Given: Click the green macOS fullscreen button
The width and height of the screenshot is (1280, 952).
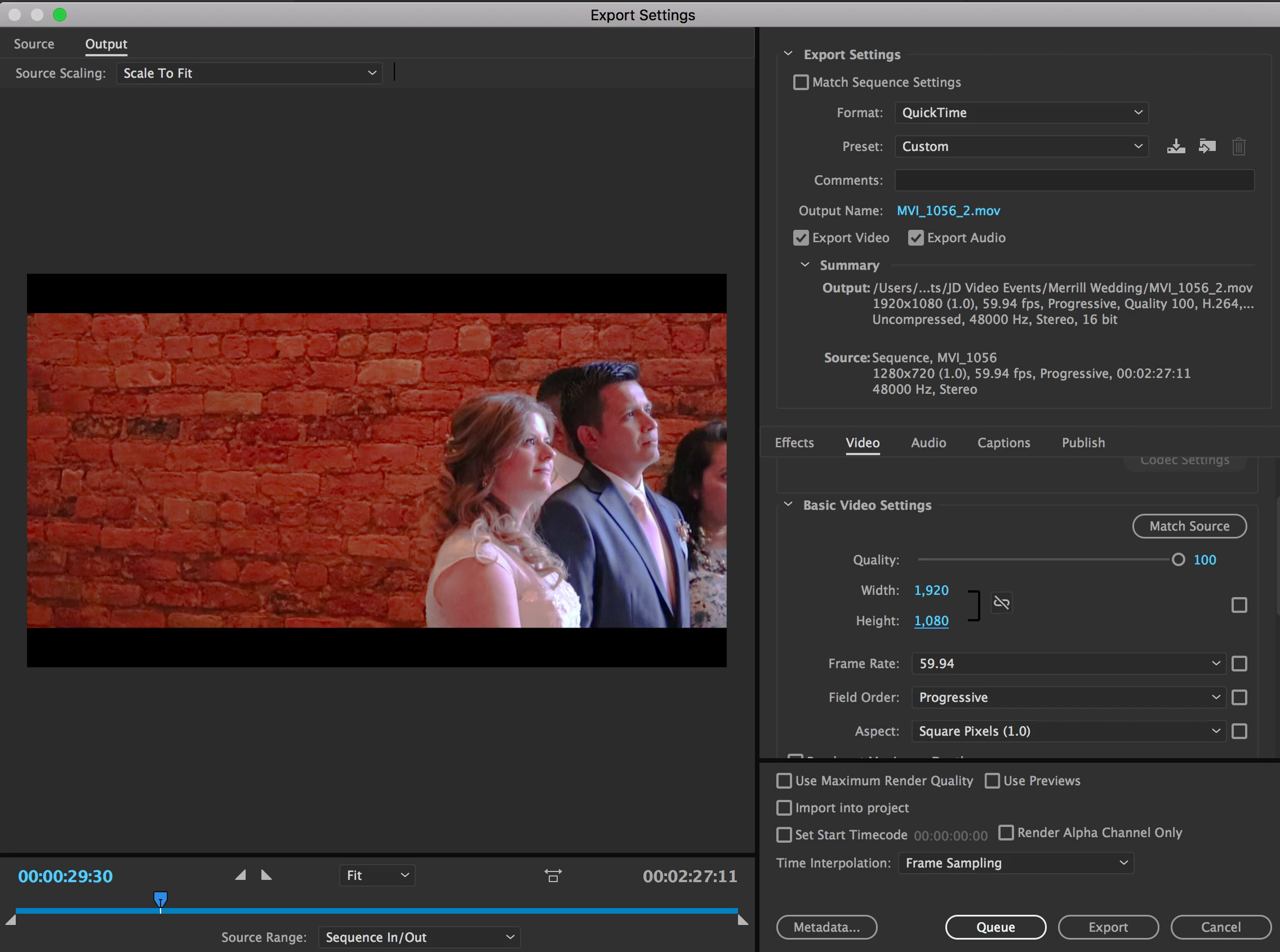Looking at the screenshot, I should (60, 15).
